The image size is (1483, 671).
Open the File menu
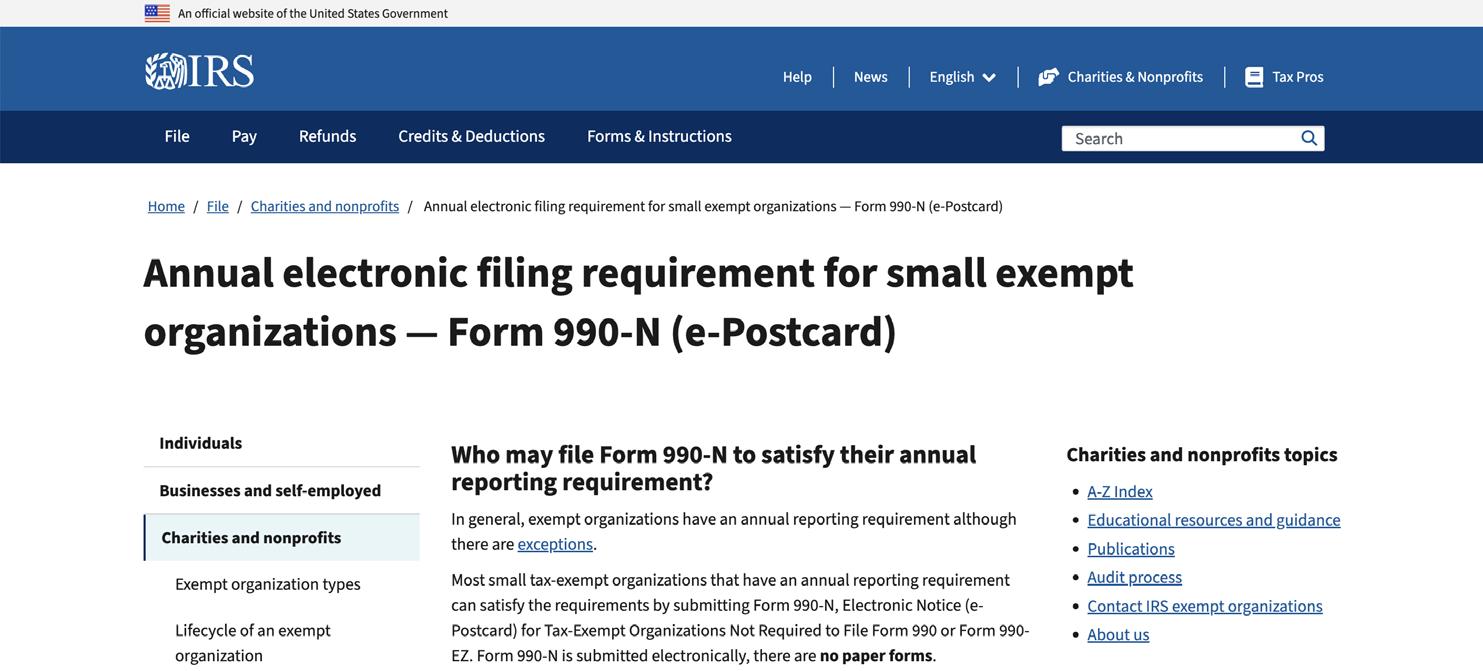pos(177,136)
